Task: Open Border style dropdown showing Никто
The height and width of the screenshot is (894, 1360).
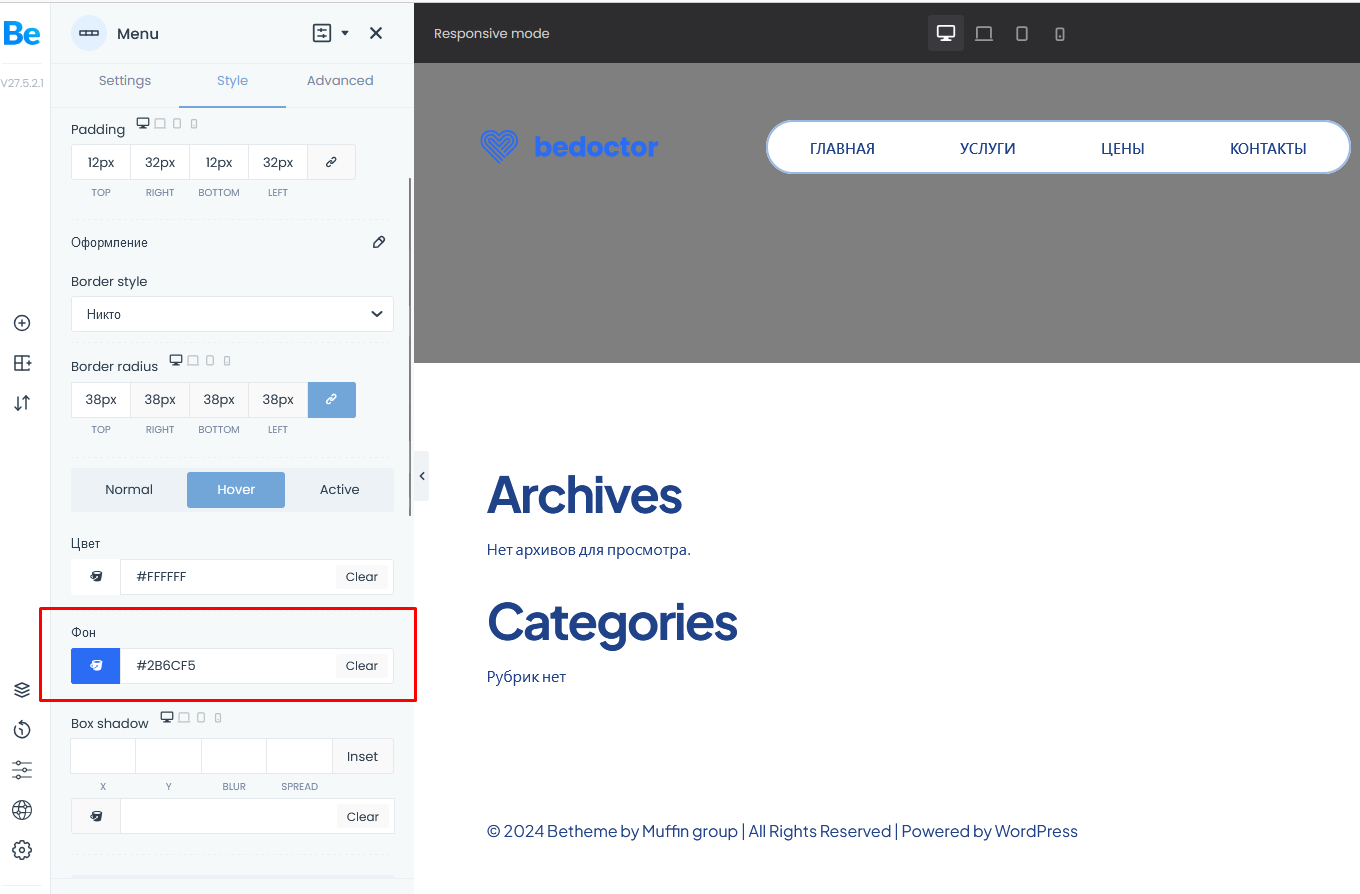Action: pyautogui.click(x=232, y=314)
